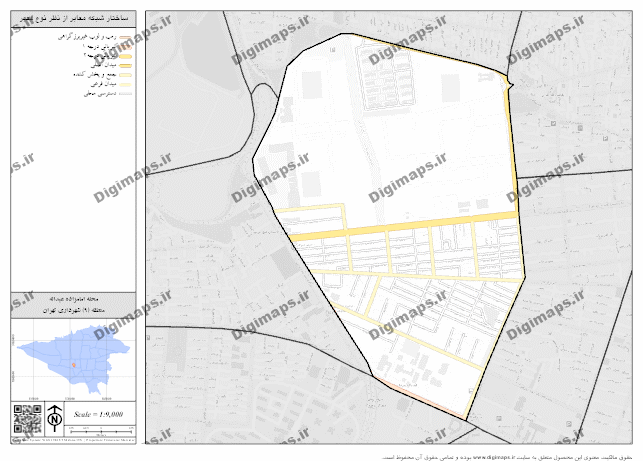Click the "میدان فرعی" legend label

pos(103,84)
